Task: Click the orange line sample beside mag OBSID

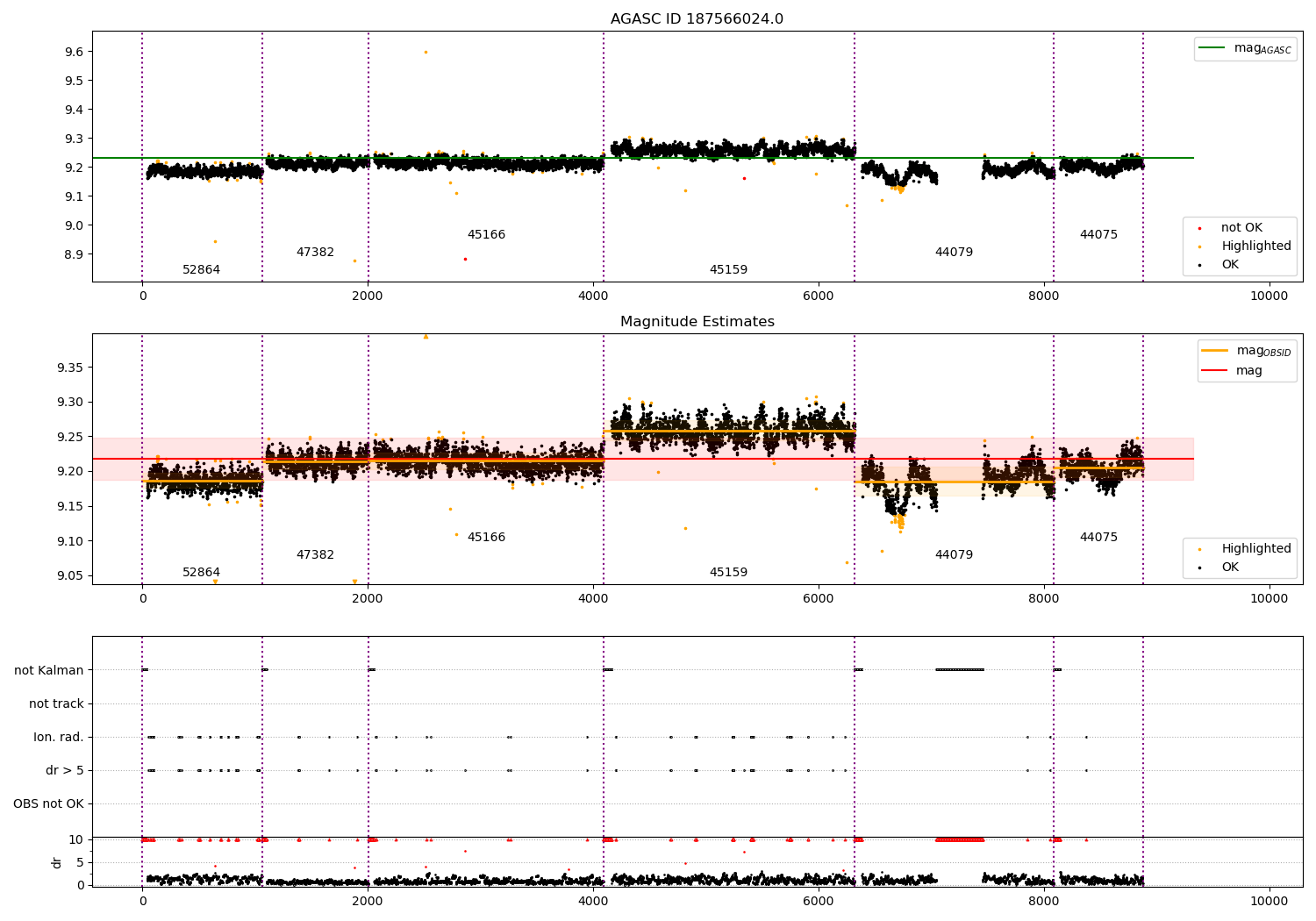Action: (1215, 351)
